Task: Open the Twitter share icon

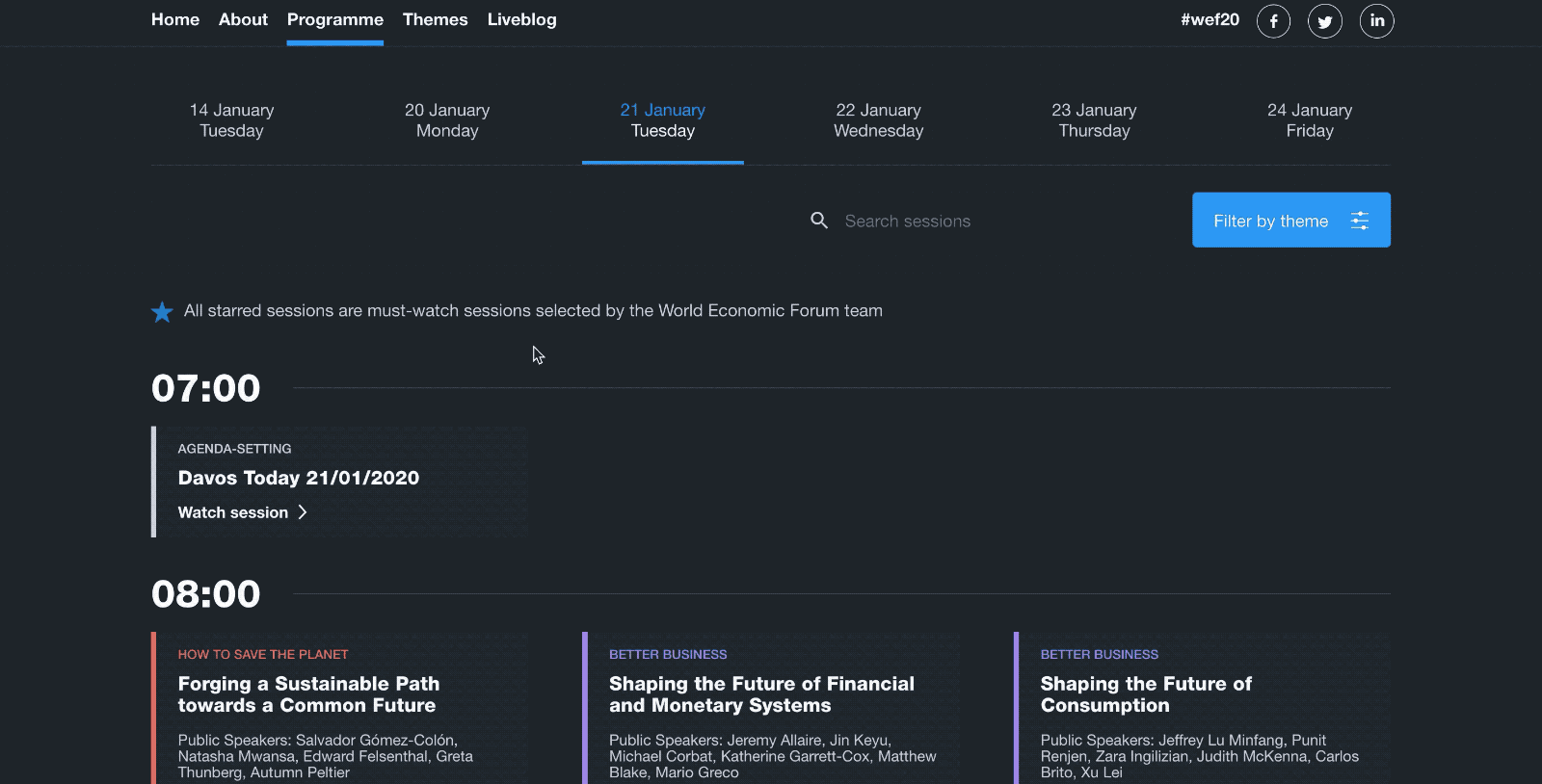Action: (1325, 21)
